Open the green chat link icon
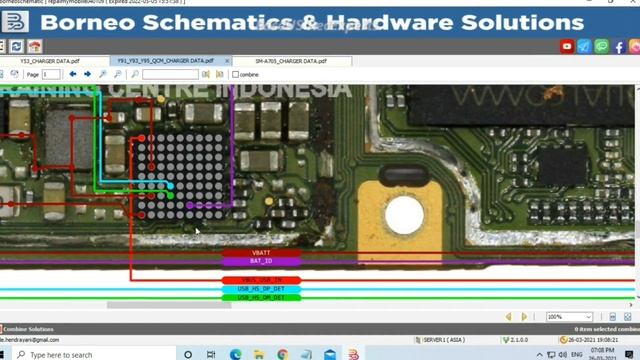The width and height of the screenshot is (640, 360). coord(602,47)
